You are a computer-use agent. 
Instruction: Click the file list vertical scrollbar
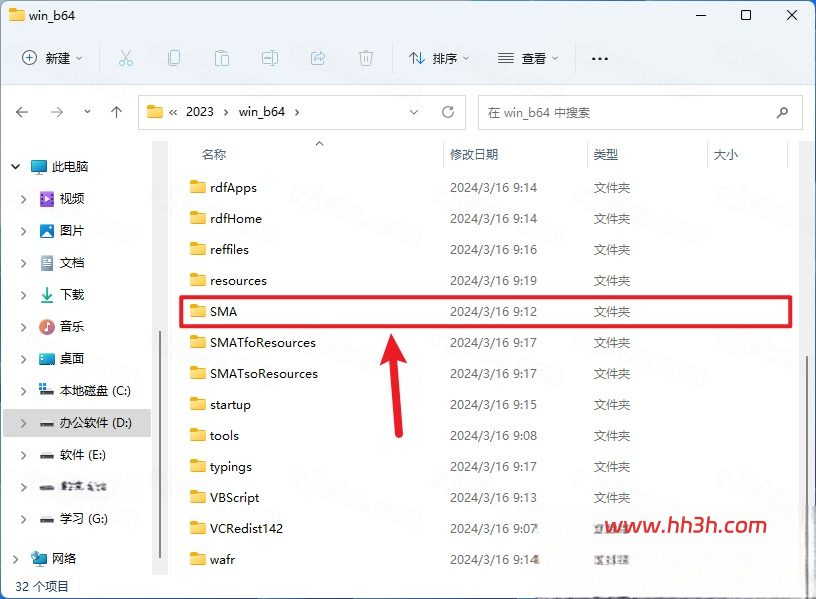click(x=807, y=466)
